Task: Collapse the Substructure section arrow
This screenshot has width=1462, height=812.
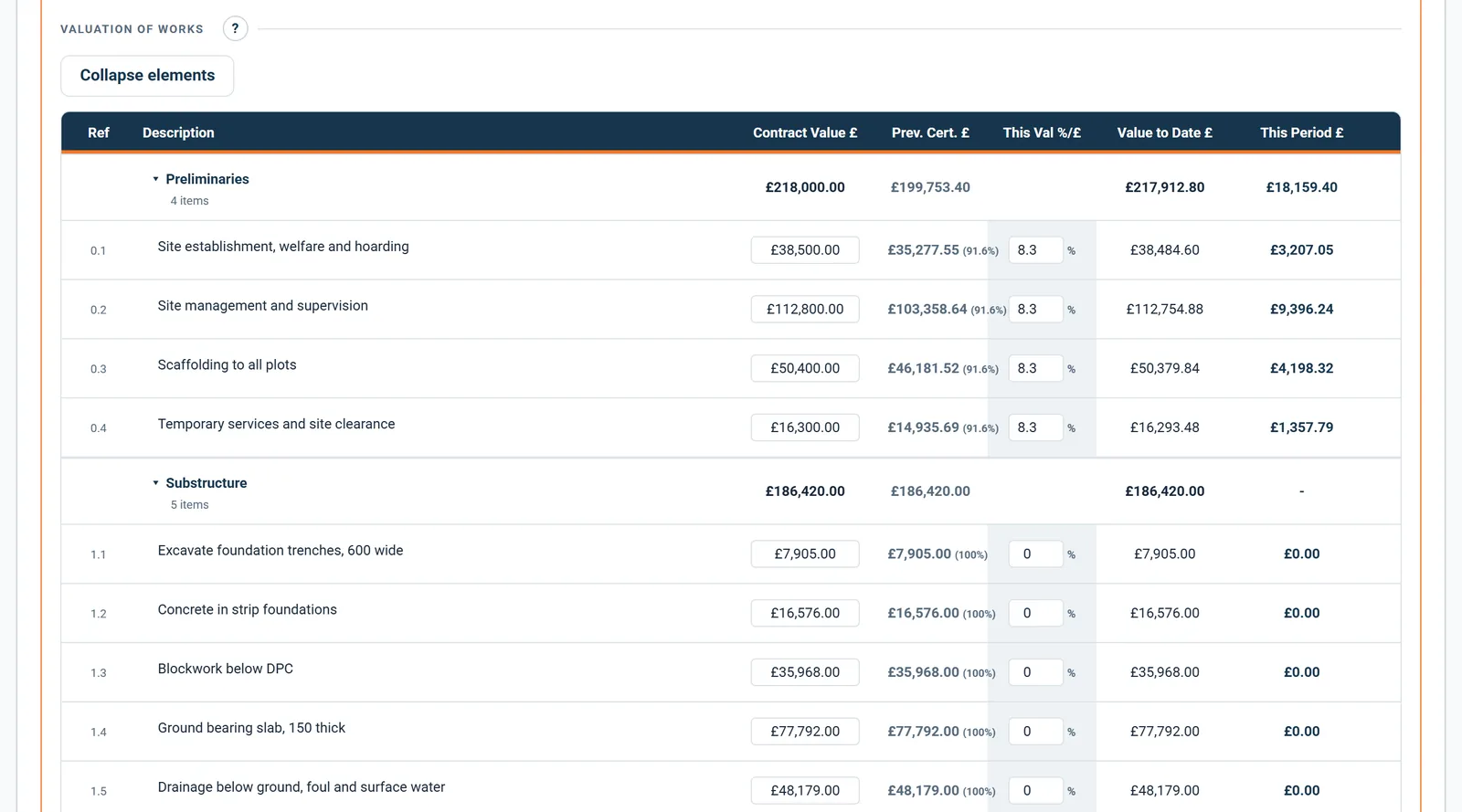Action: point(155,483)
